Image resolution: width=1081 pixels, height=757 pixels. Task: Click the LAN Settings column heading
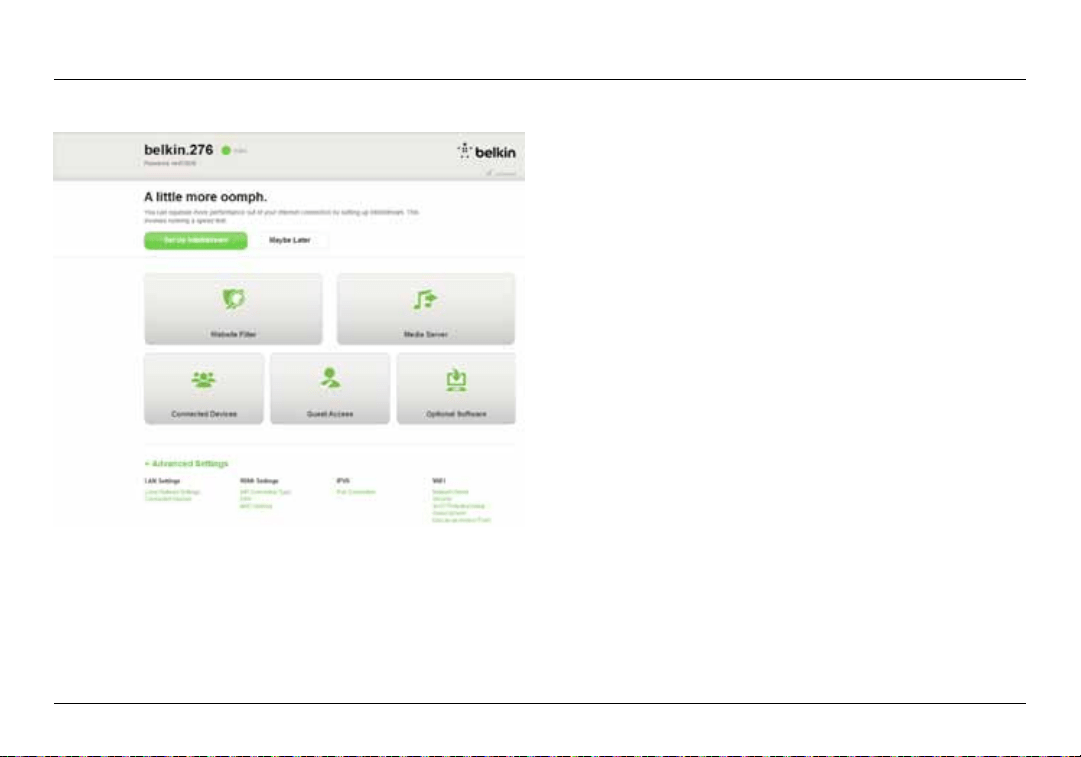pyautogui.click(x=162, y=481)
